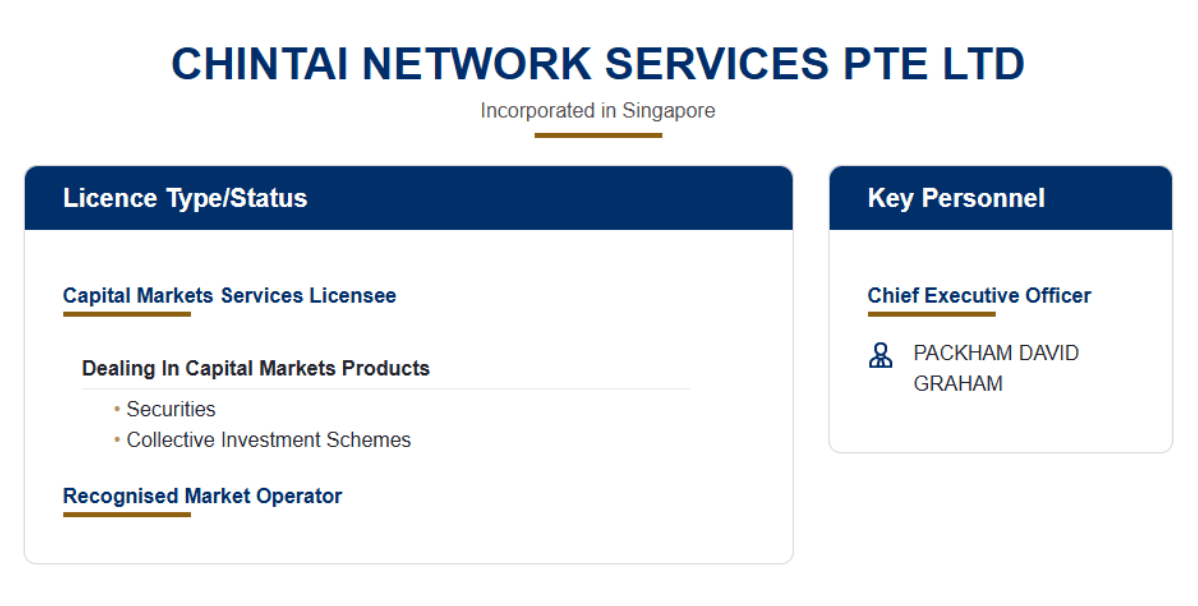Screen dimensions: 1198x606
Task: Click the divider line below Dealing In Capital Markets Products
Action: 386,389
